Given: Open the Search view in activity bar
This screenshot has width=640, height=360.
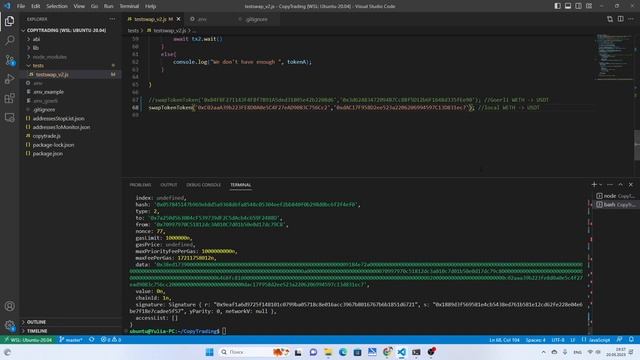Looking at the screenshot, I should [x=9, y=40].
